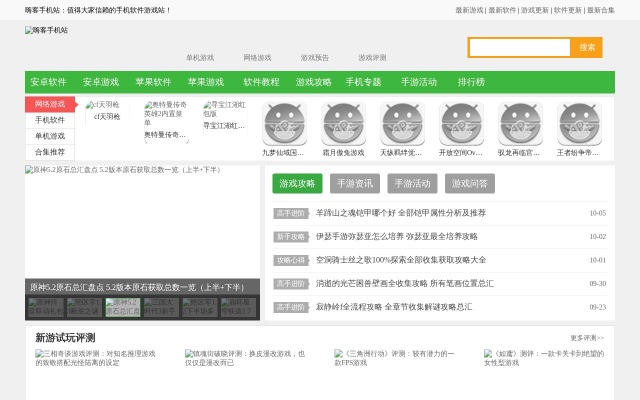The height and width of the screenshot is (400, 640).
Task: Open 合集推荐 in the side category list
Action: pos(50,152)
